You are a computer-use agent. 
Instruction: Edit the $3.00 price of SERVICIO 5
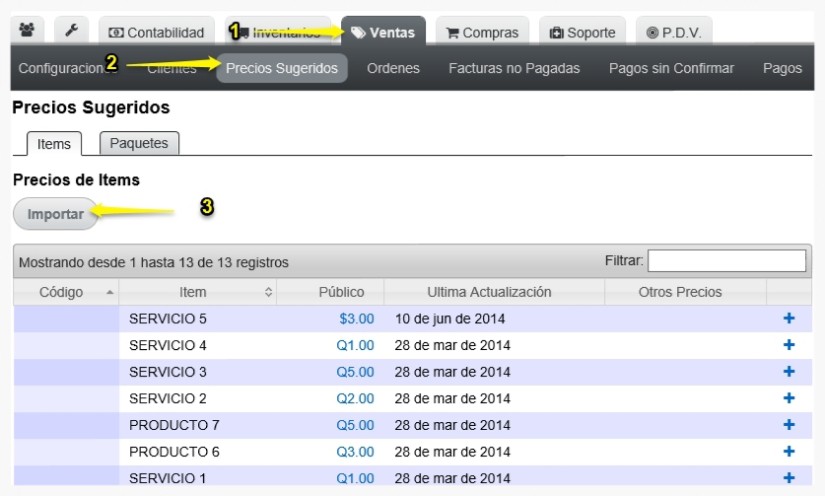point(357,319)
